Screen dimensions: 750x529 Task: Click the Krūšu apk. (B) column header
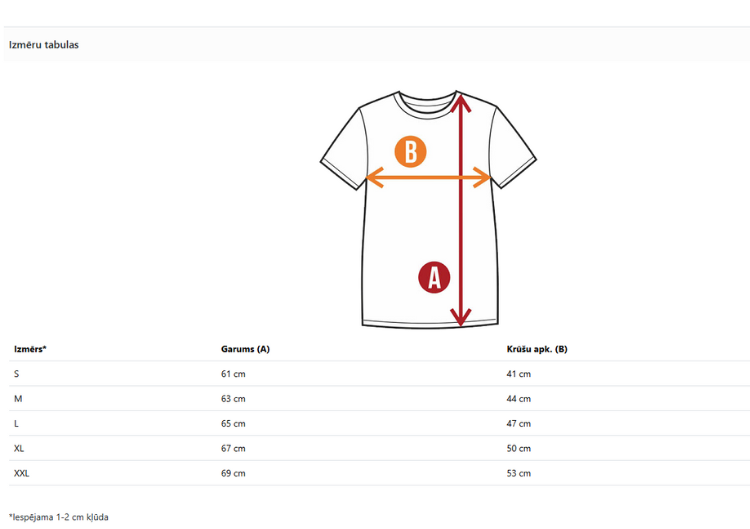pos(537,349)
